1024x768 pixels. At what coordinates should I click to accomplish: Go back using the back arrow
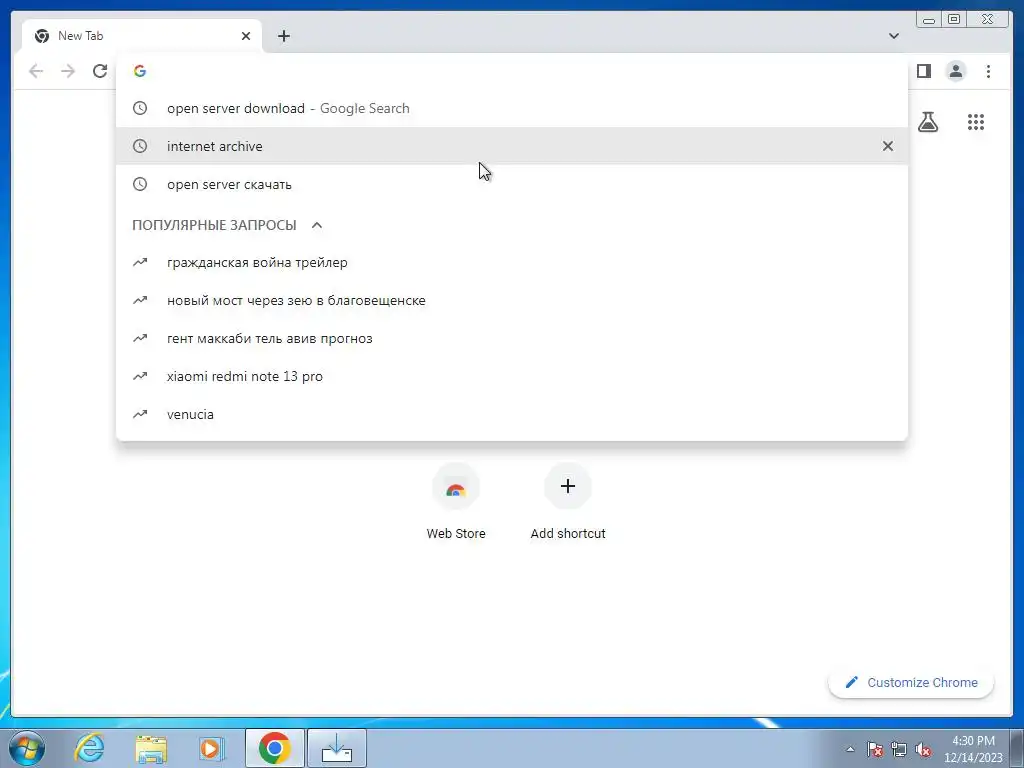pyautogui.click(x=36, y=71)
